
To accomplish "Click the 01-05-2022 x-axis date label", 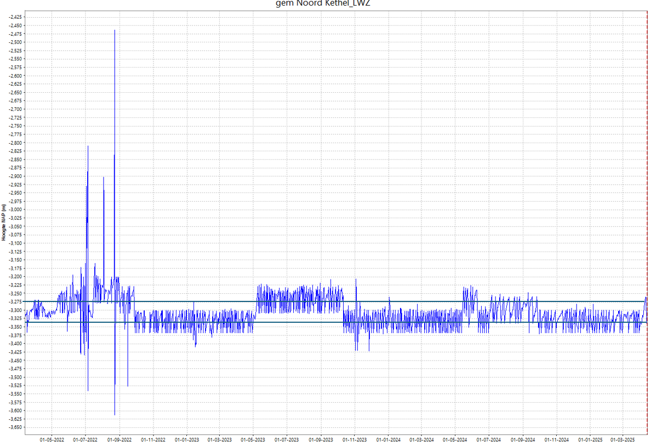I will coord(51,438).
